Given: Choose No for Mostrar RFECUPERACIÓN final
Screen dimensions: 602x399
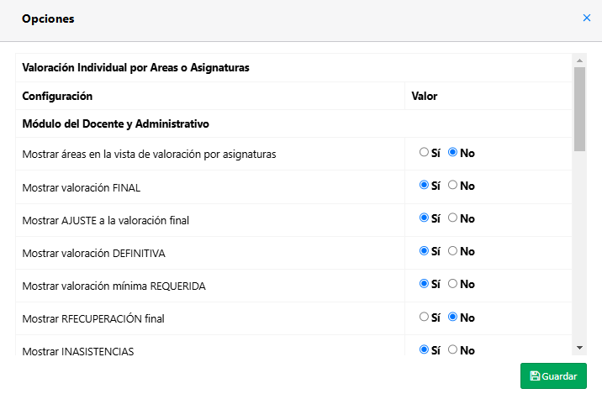Looking at the screenshot, I should (453, 317).
